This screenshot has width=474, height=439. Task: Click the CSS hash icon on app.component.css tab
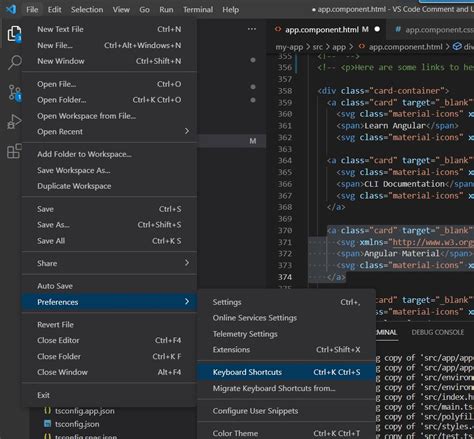click(x=397, y=30)
